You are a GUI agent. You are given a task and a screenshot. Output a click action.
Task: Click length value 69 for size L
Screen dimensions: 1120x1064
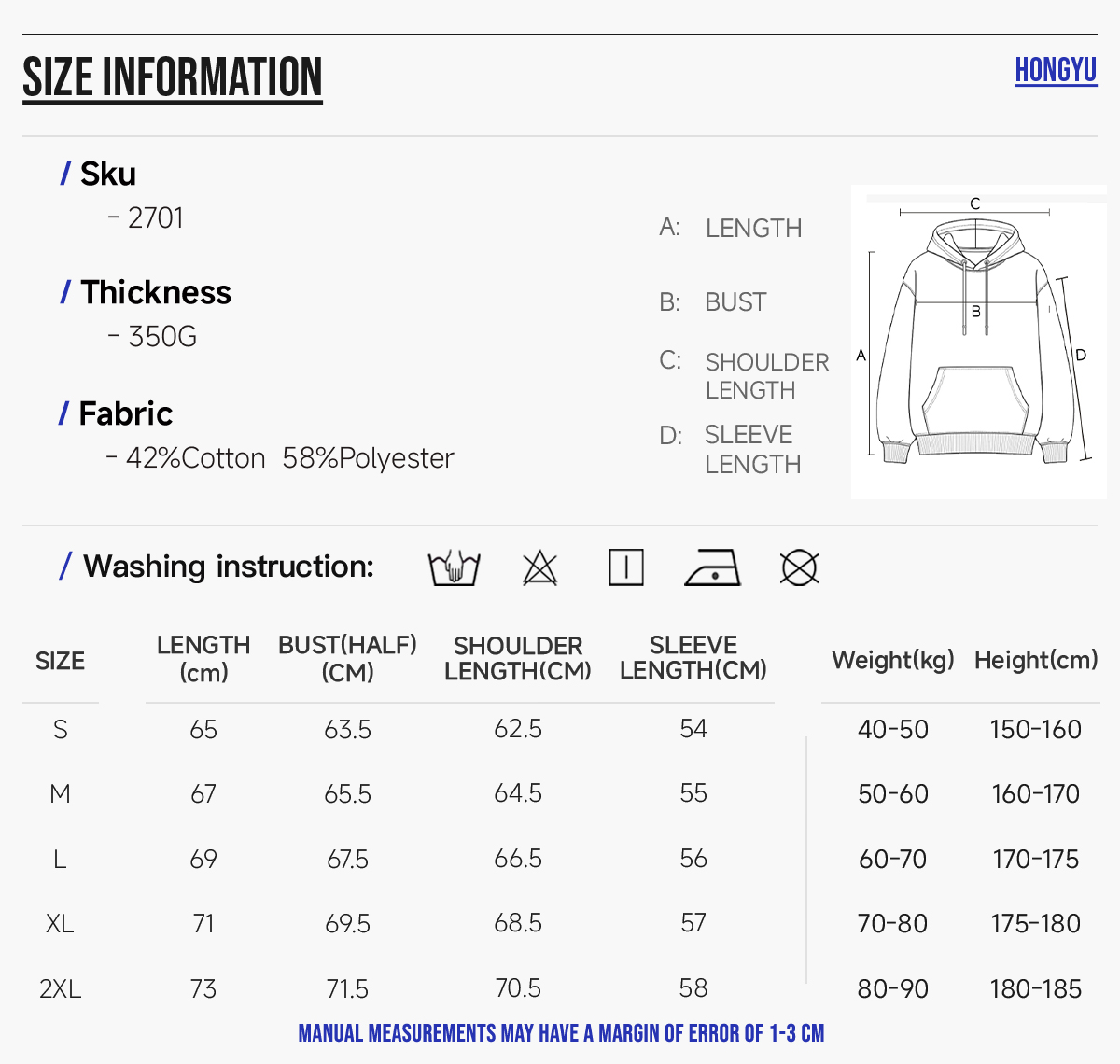[203, 859]
